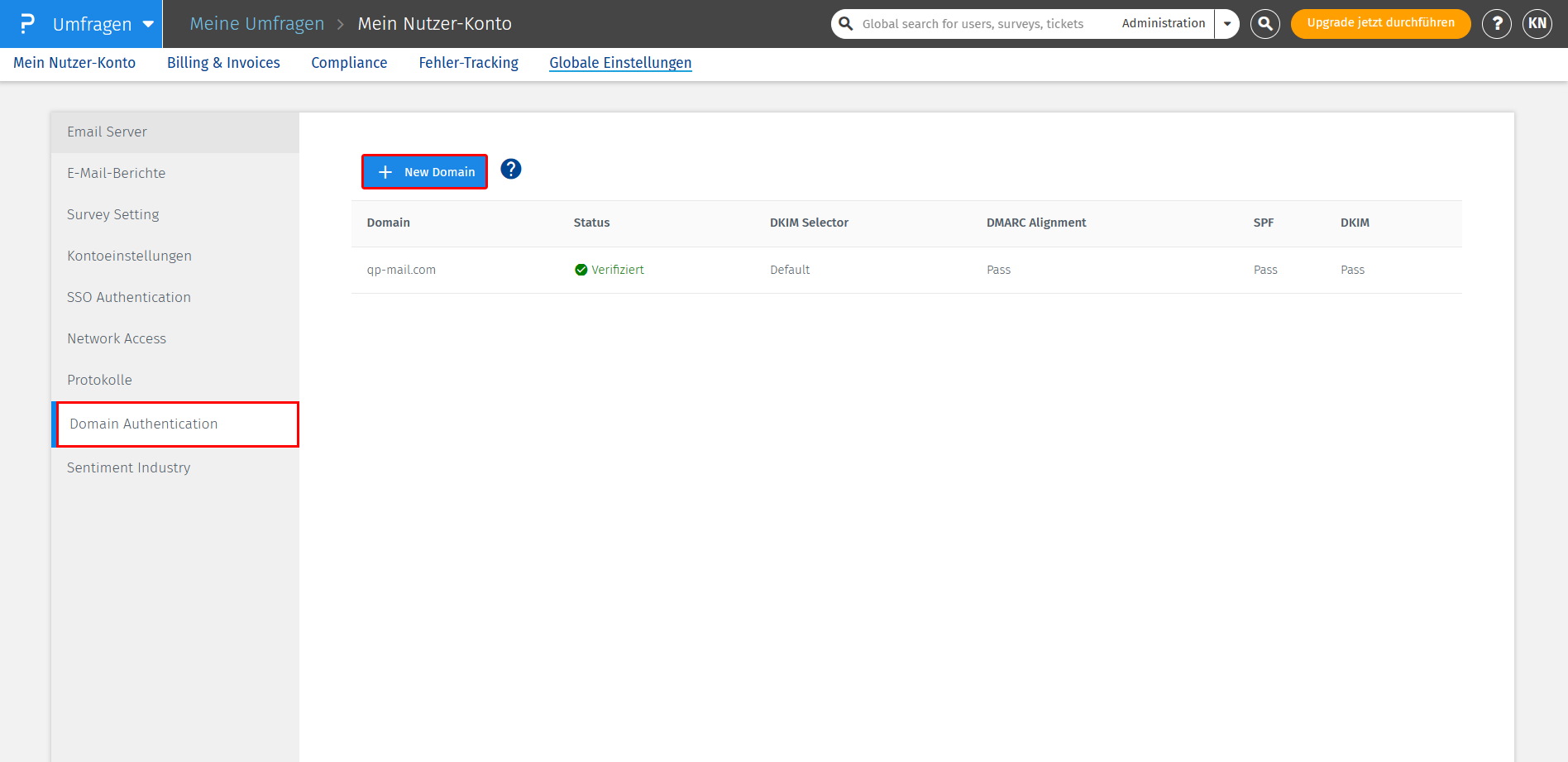Select the Globale Einstellungen tab
Screen dimensions: 1568x762
click(x=620, y=63)
